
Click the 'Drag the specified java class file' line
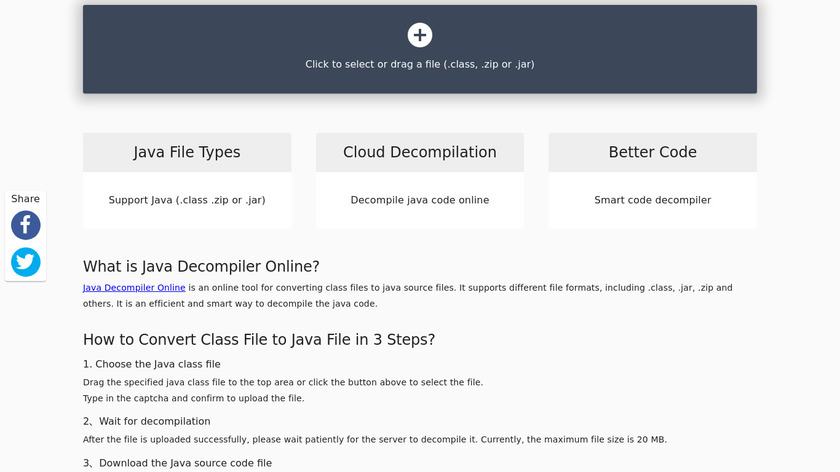click(283, 382)
